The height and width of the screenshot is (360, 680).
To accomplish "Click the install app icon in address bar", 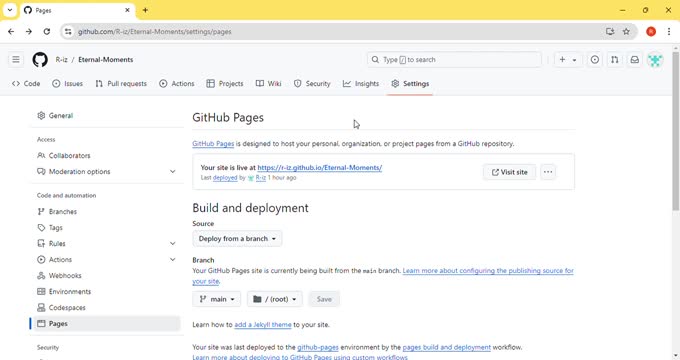I will point(610,32).
